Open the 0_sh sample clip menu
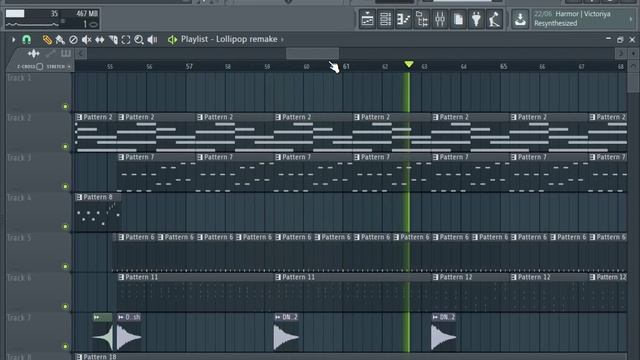Viewport: 640px width, 360px height. (121, 317)
